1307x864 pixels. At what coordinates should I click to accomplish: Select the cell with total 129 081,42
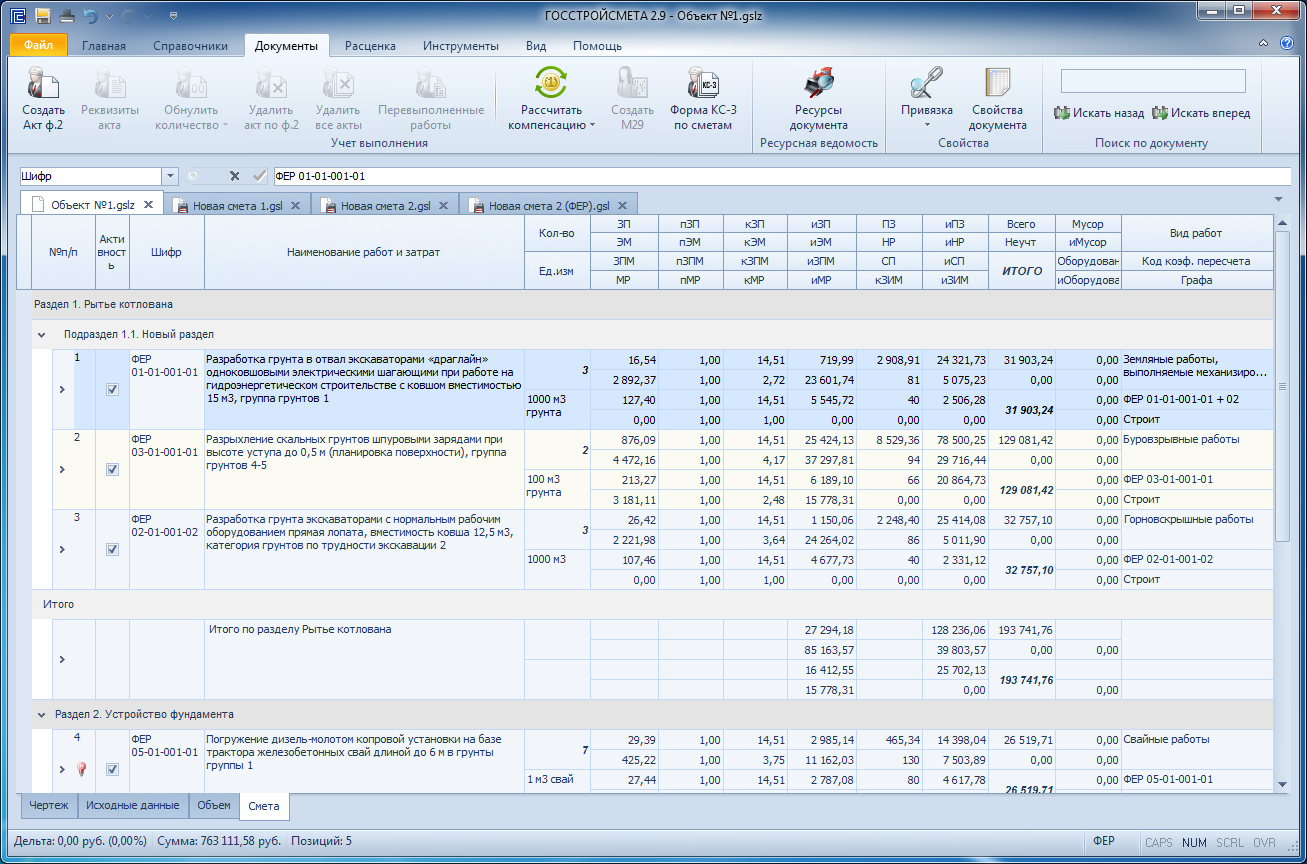1022,490
